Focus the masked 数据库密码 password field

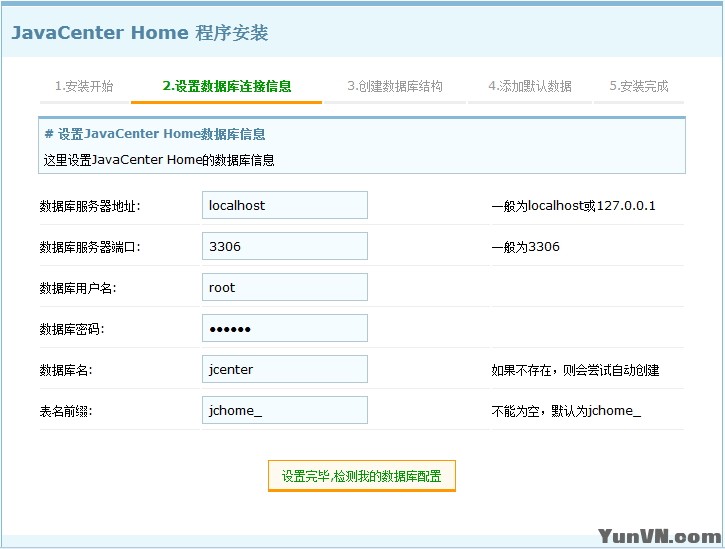coord(285,328)
